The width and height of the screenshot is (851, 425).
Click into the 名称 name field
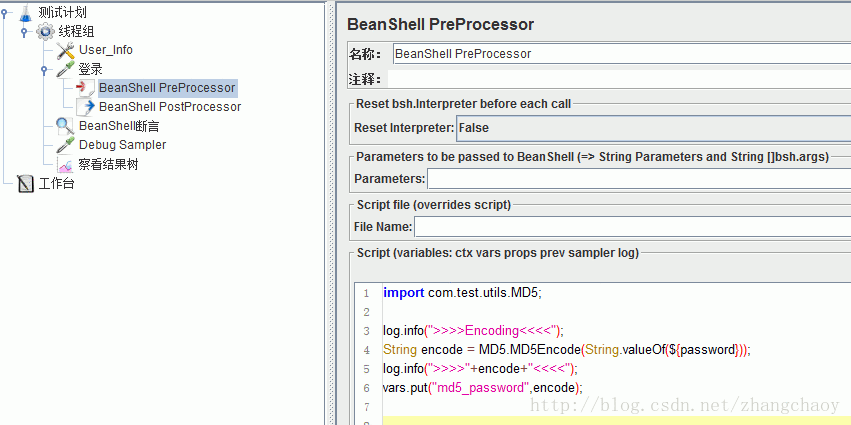coord(620,54)
